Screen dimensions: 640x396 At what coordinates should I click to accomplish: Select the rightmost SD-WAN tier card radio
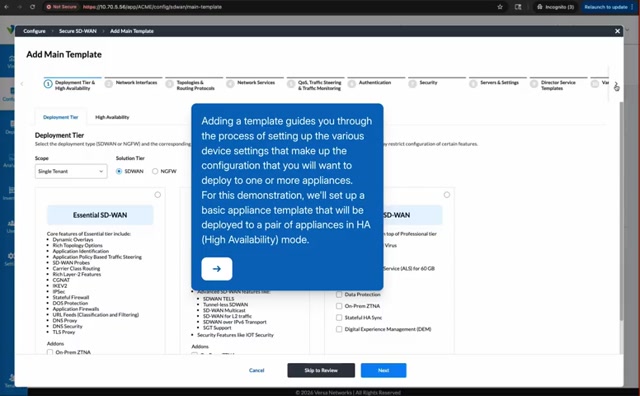(x=447, y=195)
